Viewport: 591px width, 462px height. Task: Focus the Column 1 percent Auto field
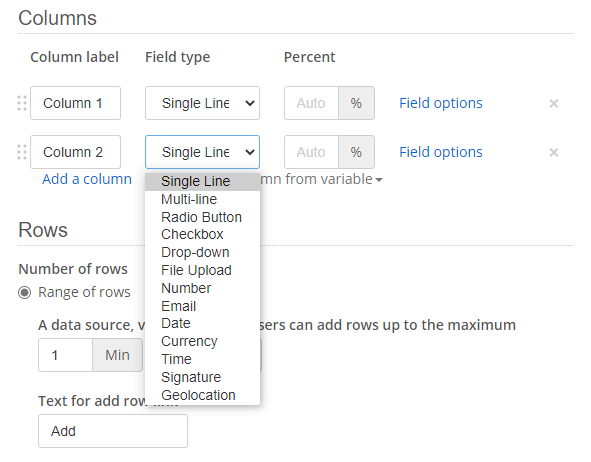pos(311,103)
